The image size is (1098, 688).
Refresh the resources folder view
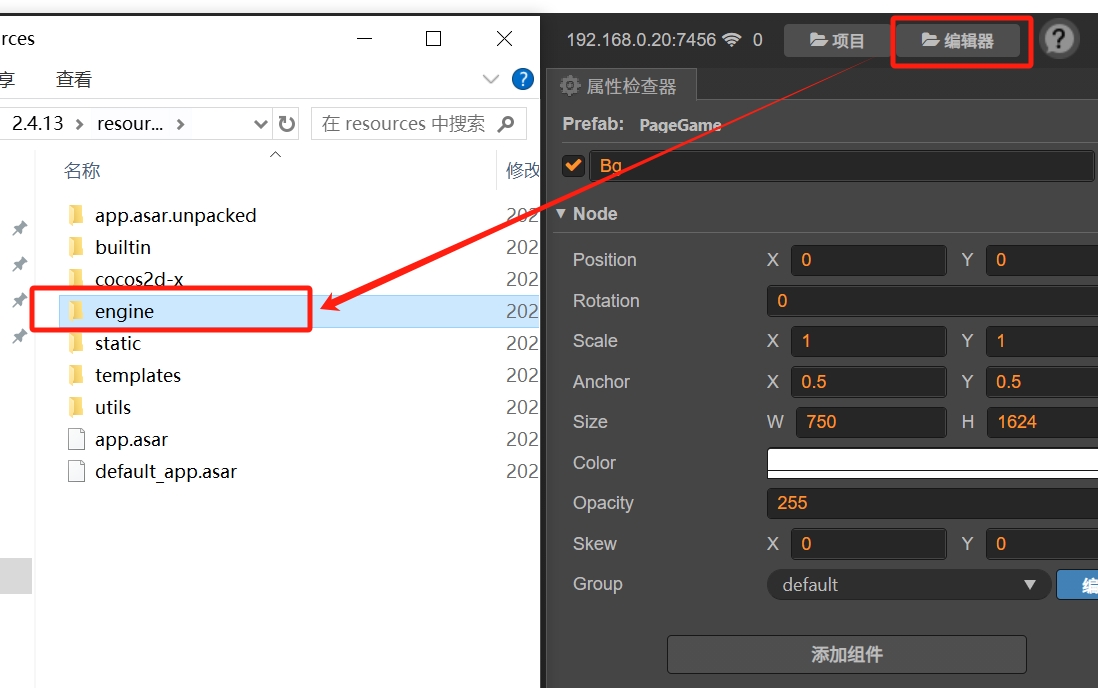pyautogui.click(x=286, y=124)
